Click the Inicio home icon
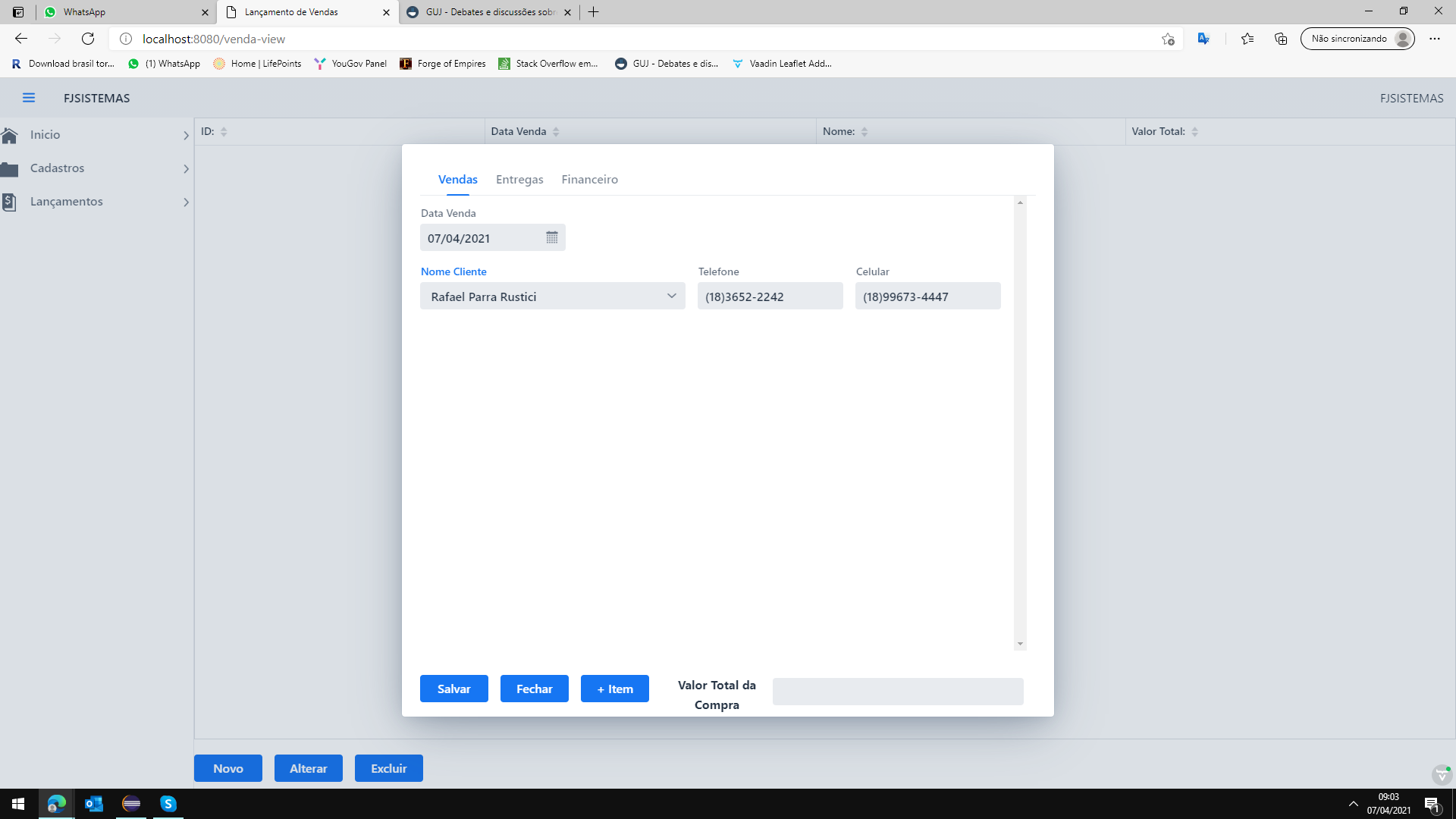The height and width of the screenshot is (819, 1456). click(10, 135)
